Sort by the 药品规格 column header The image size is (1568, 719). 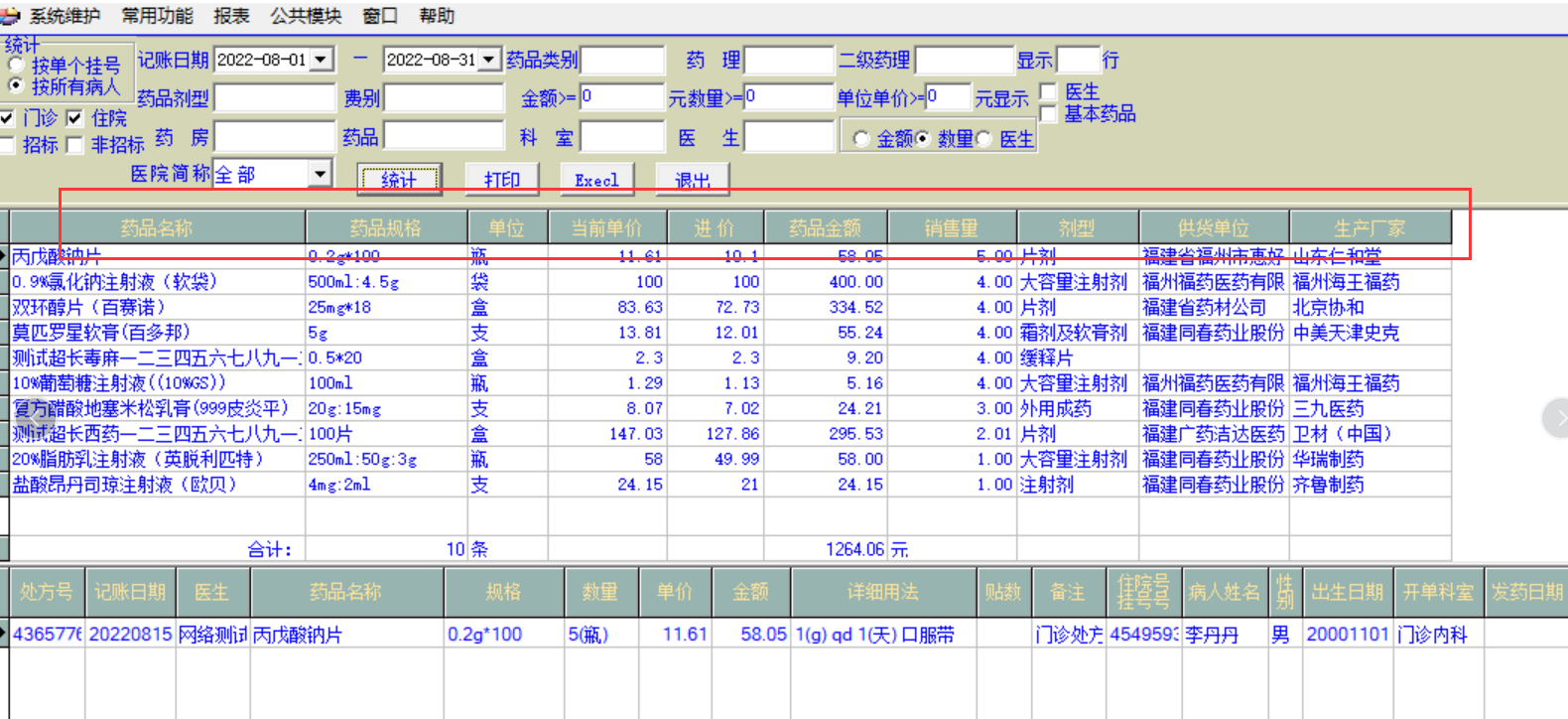pos(386,227)
